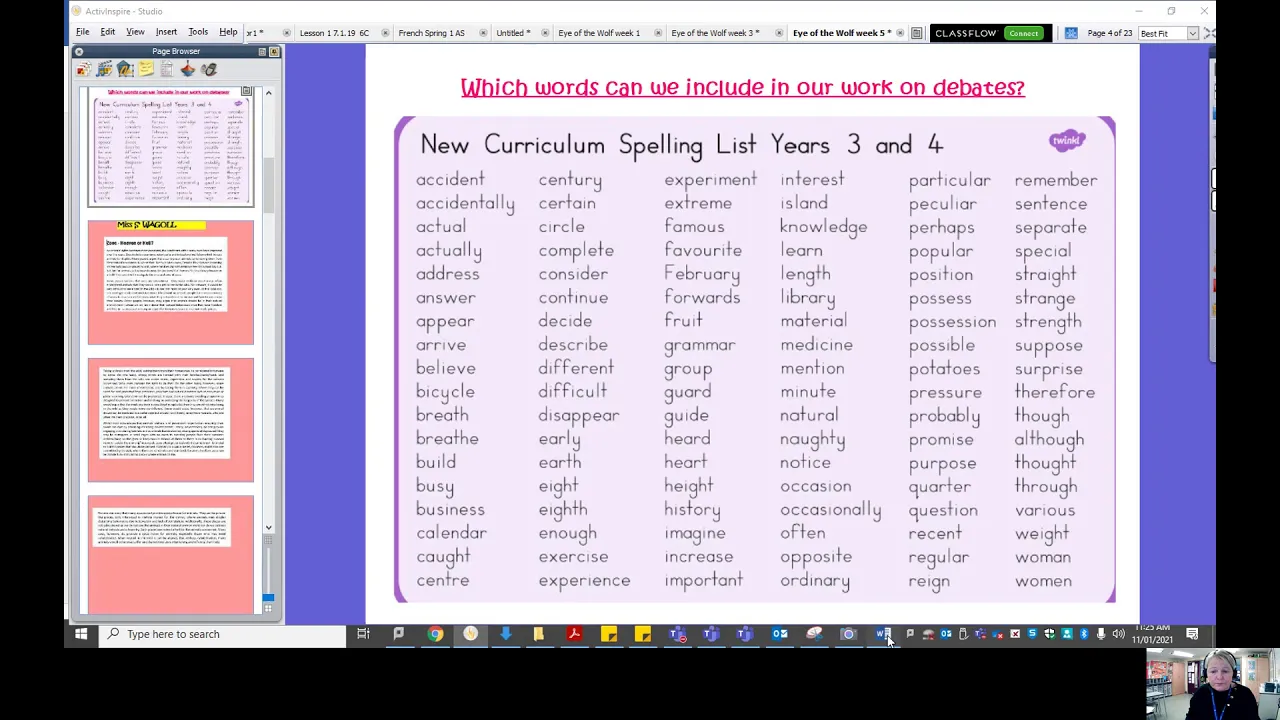Close the Eye of the Wolf week 5 tab
Image resolution: width=1280 pixels, height=720 pixels.
[901, 33]
